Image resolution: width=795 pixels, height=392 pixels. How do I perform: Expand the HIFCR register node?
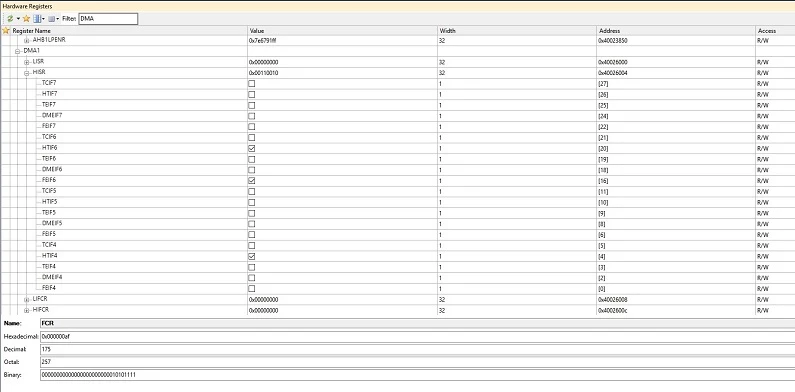click(27, 310)
